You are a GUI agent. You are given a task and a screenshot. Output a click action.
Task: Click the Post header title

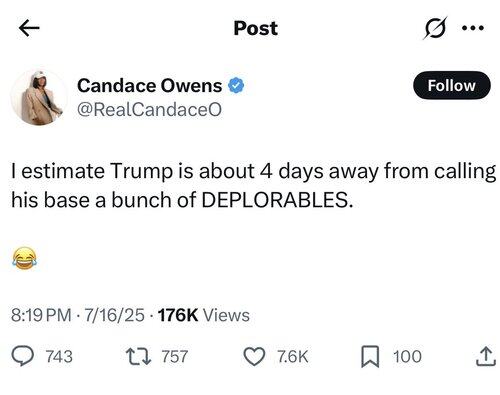(x=256, y=28)
